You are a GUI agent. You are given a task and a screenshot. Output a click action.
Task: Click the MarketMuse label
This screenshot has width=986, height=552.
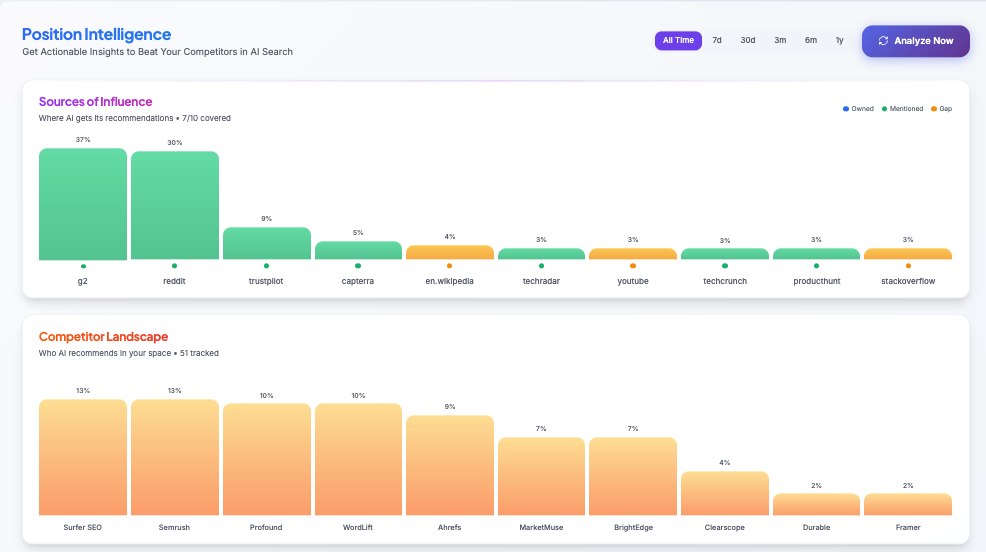[x=541, y=527]
